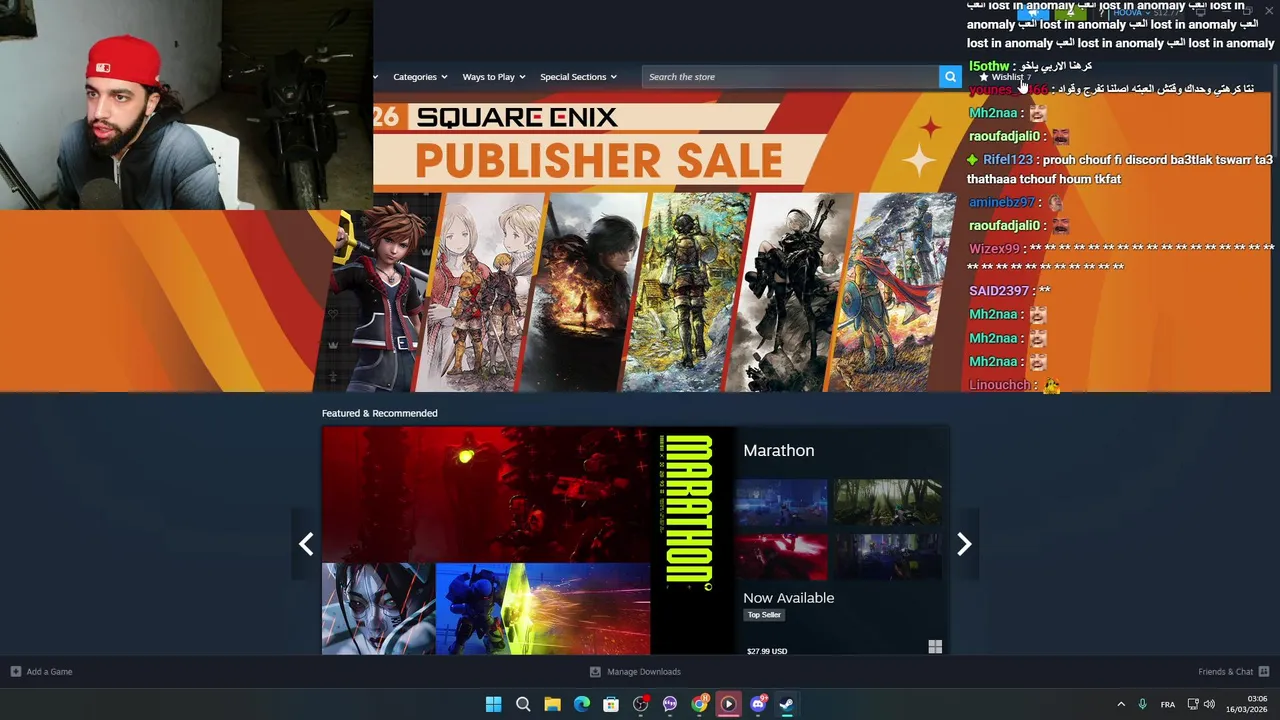Image resolution: width=1280 pixels, height=720 pixels.
Task: View the forest Marathon screenshot thumbnail
Action: pyautogui.click(x=888, y=503)
